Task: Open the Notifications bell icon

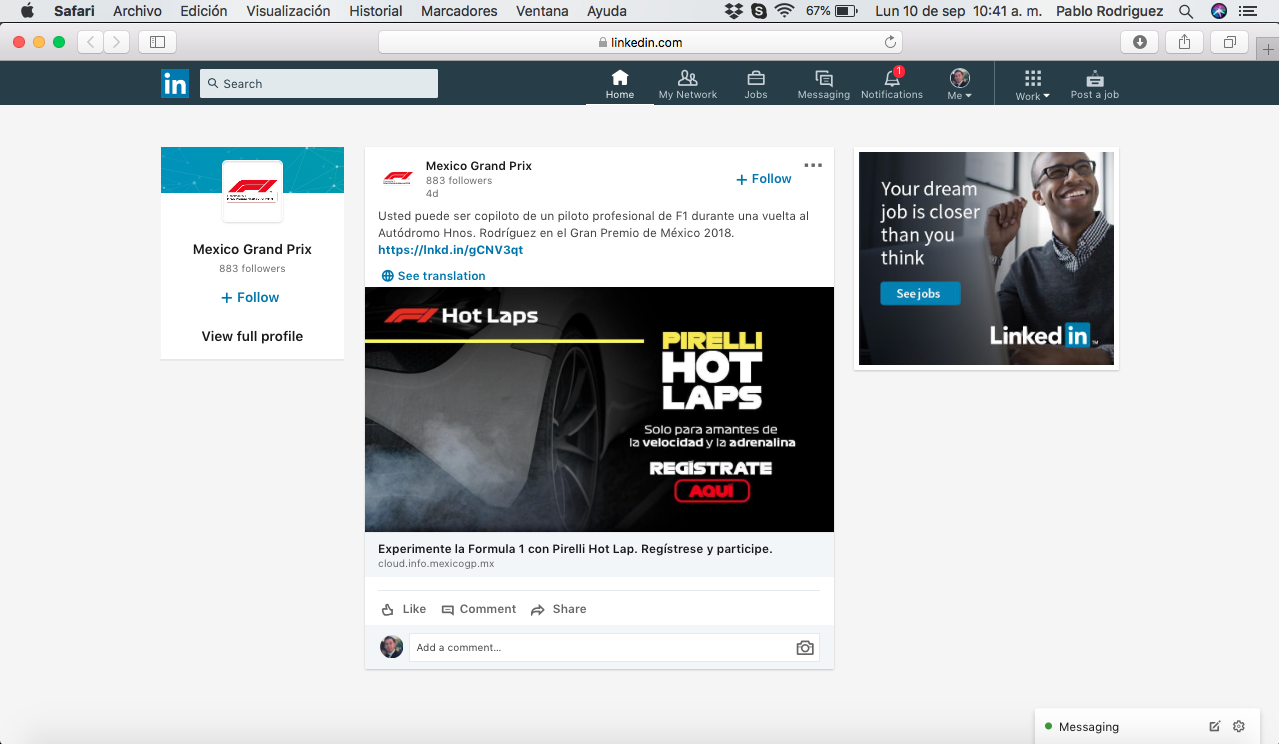Action: pos(892,78)
